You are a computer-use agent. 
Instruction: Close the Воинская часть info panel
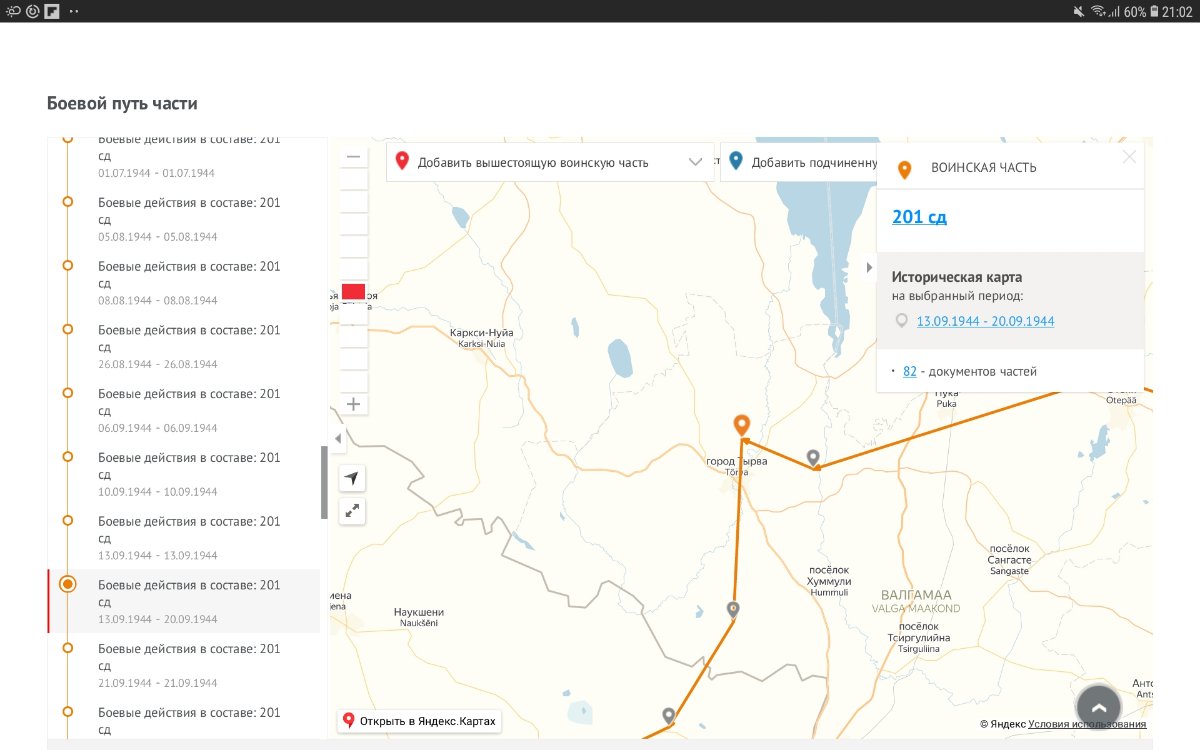[x=1129, y=157]
